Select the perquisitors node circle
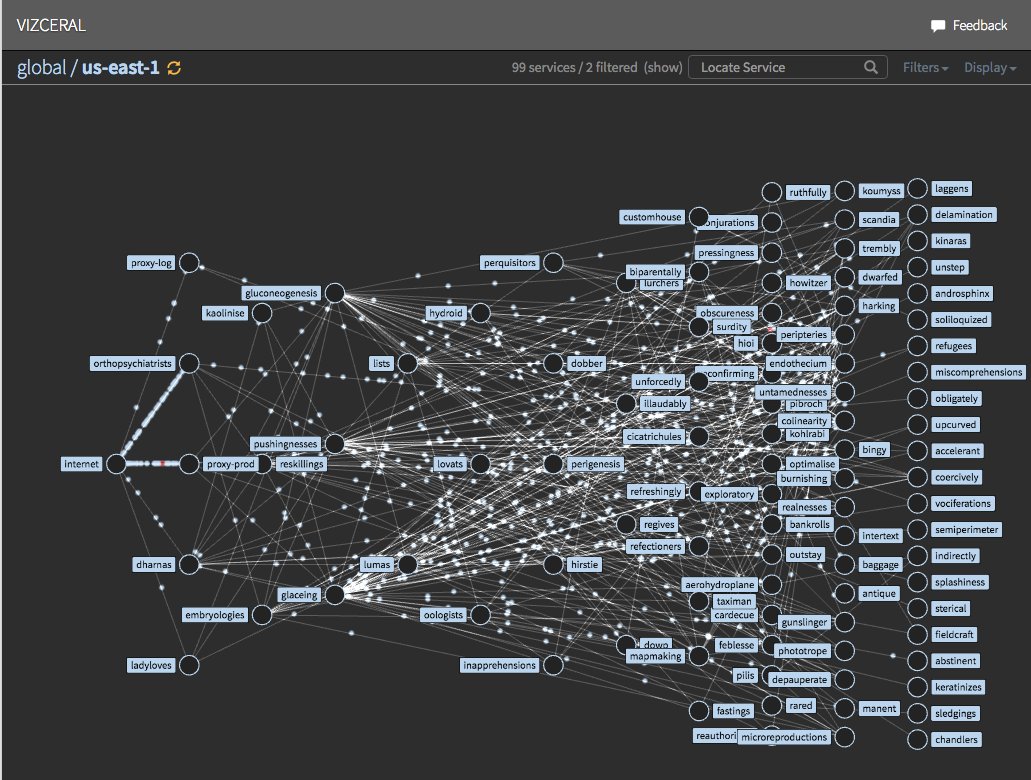This screenshot has width=1031, height=780. click(553, 262)
